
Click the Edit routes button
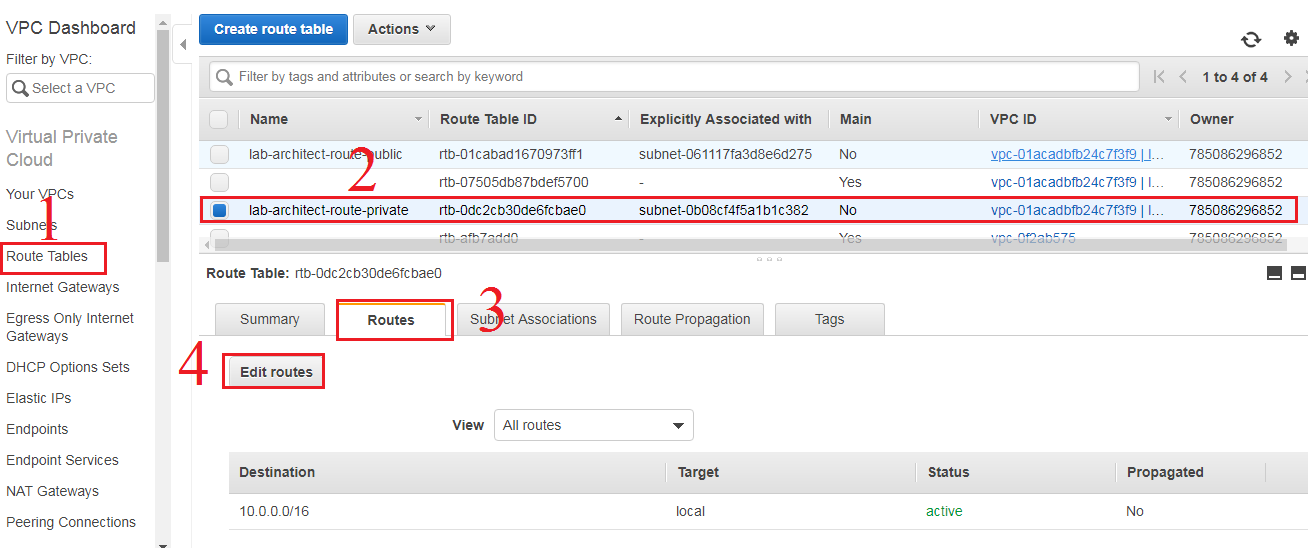pyautogui.click(x=276, y=372)
